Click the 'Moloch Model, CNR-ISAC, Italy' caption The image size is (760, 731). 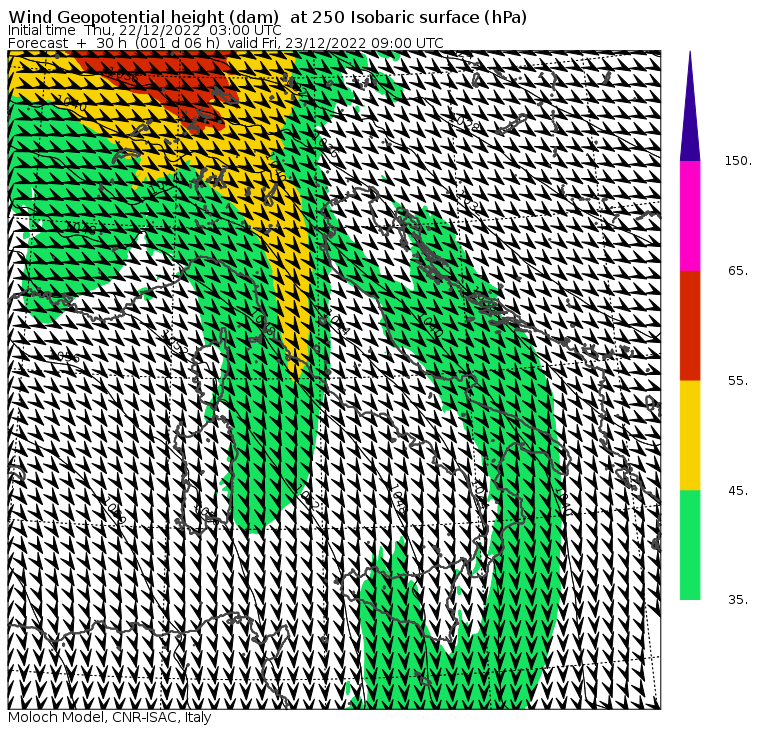(x=110, y=717)
